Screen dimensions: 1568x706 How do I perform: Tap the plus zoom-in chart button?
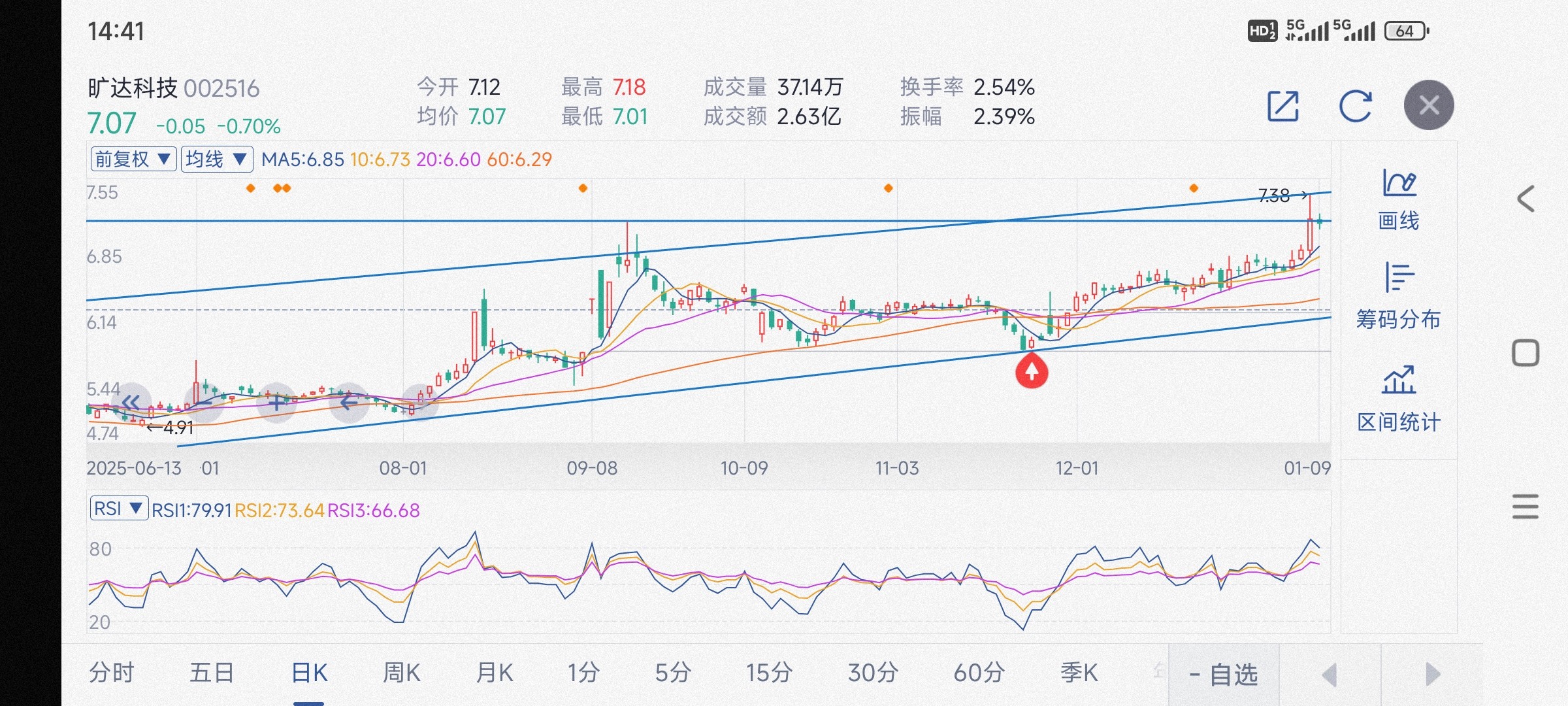pyautogui.click(x=277, y=402)
